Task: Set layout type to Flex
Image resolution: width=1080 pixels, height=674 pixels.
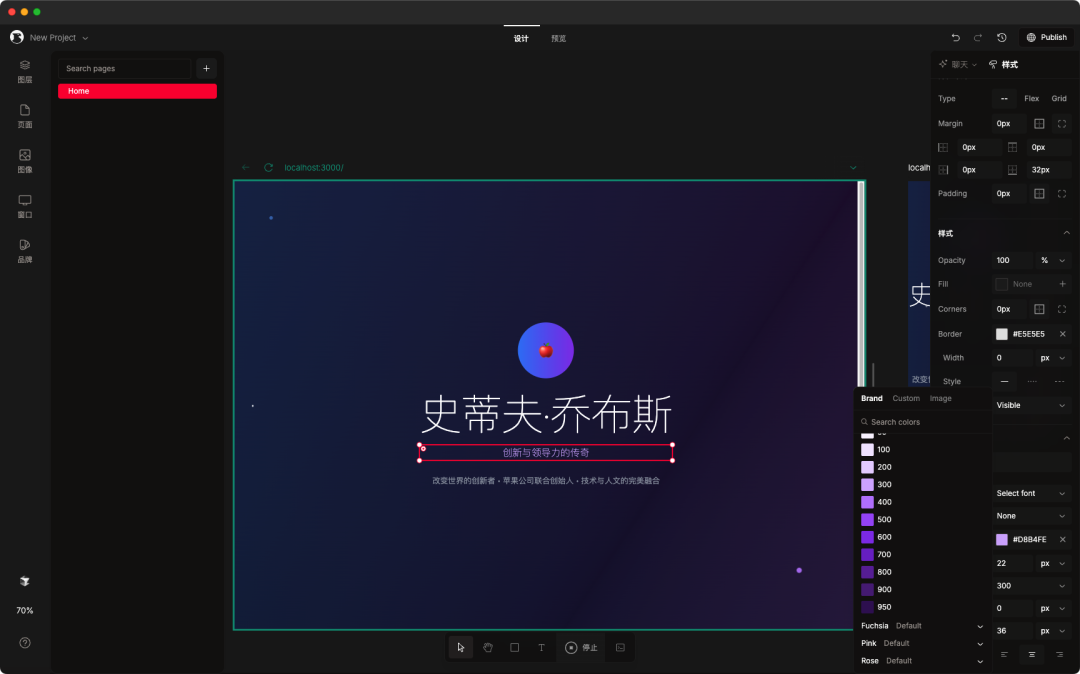Action: pos(1031,98)
